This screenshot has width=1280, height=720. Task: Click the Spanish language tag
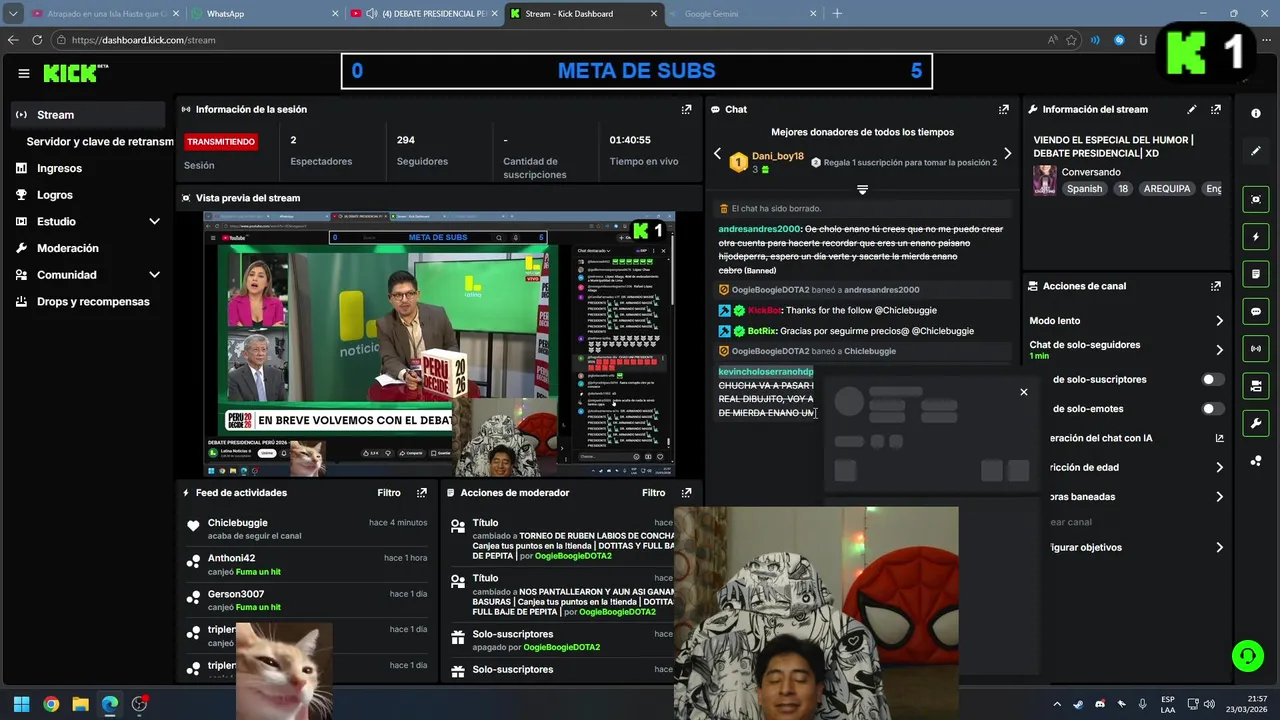coord(1084,189)
